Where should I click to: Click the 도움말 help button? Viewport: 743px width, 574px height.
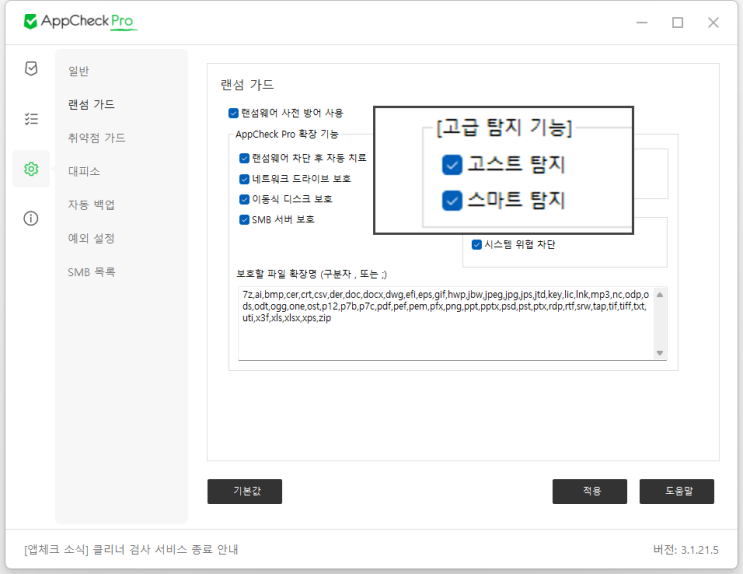pyautogui.click(x=677, y=491)
